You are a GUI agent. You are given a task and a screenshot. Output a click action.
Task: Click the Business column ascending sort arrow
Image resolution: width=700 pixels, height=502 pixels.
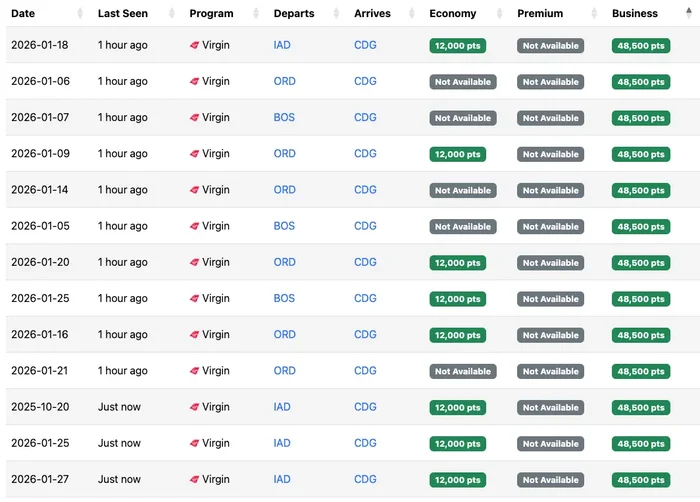[x=689, y=13]
